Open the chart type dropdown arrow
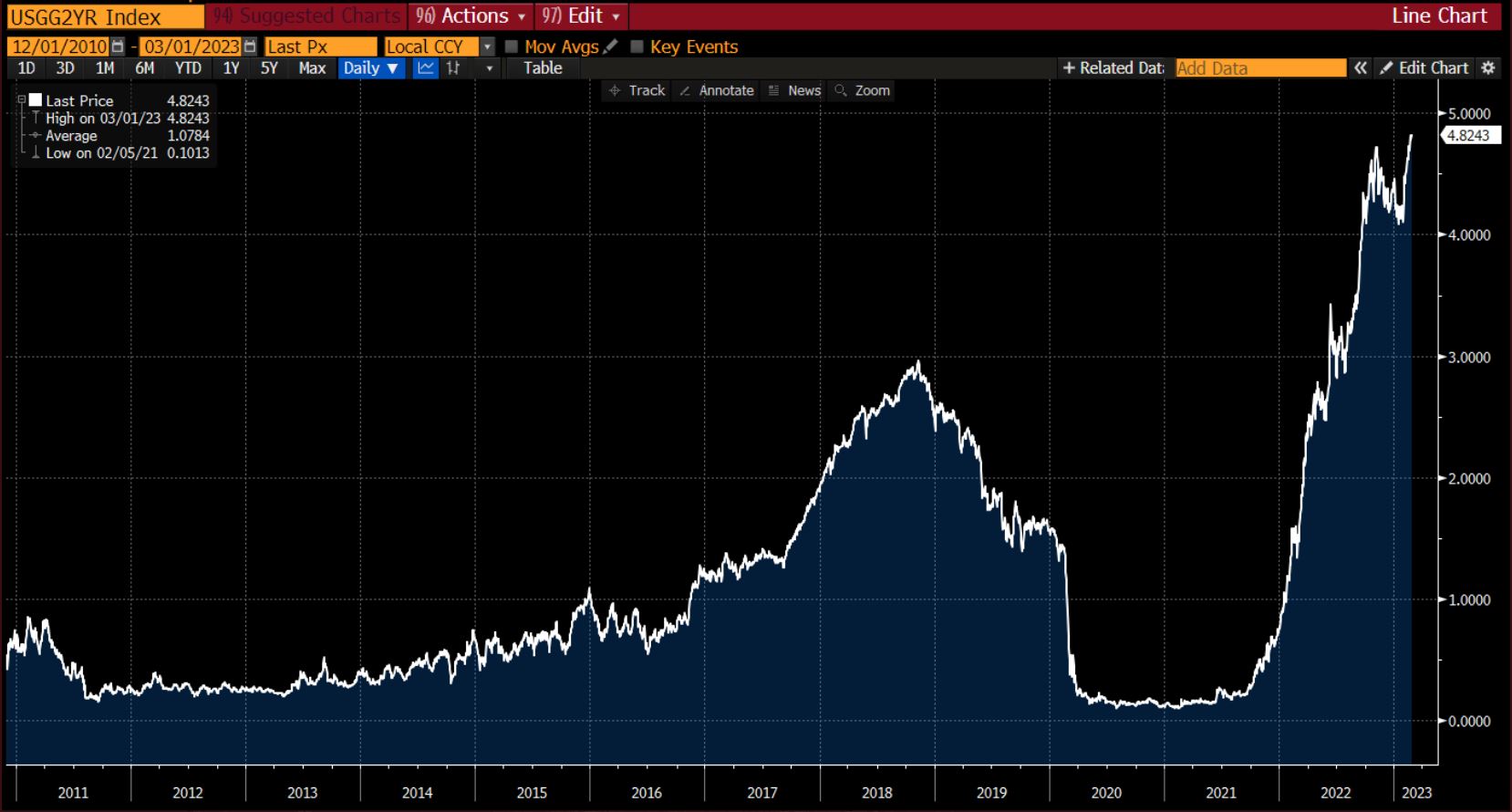Viewport: 1512px width, 812px height. tap(490, 68)
